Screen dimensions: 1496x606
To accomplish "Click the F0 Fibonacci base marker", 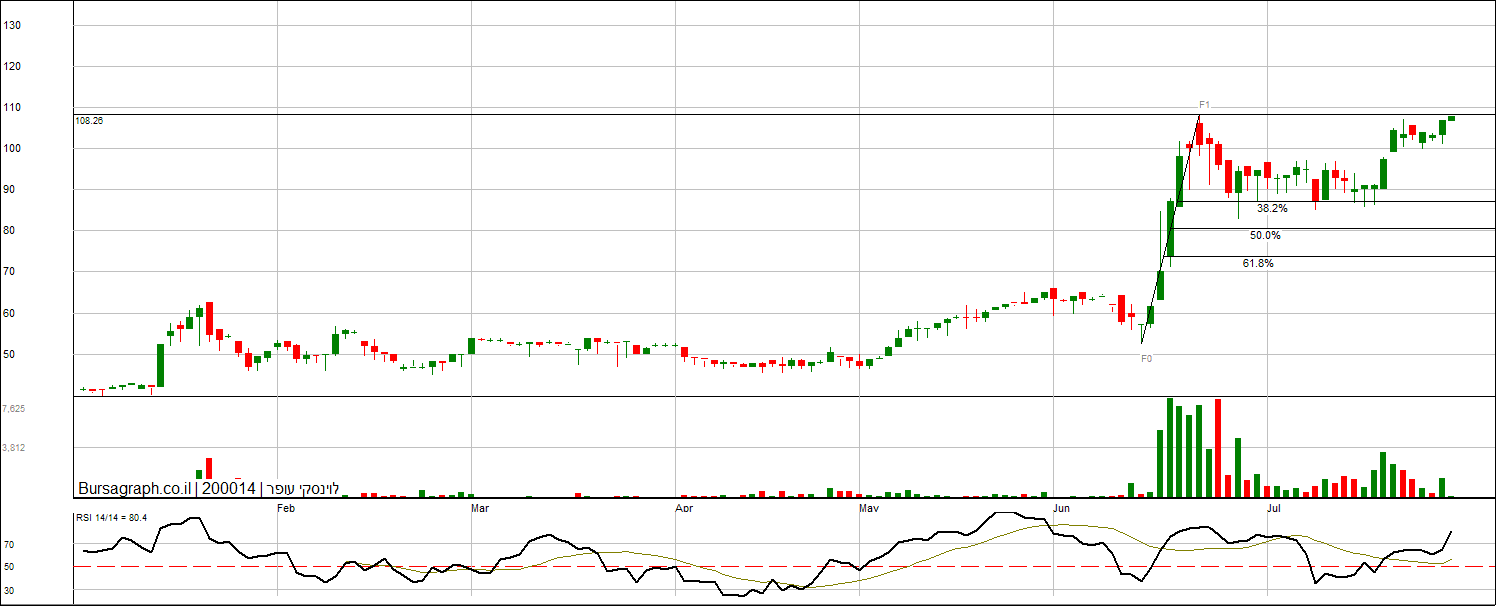I will tap(1146, 358).
